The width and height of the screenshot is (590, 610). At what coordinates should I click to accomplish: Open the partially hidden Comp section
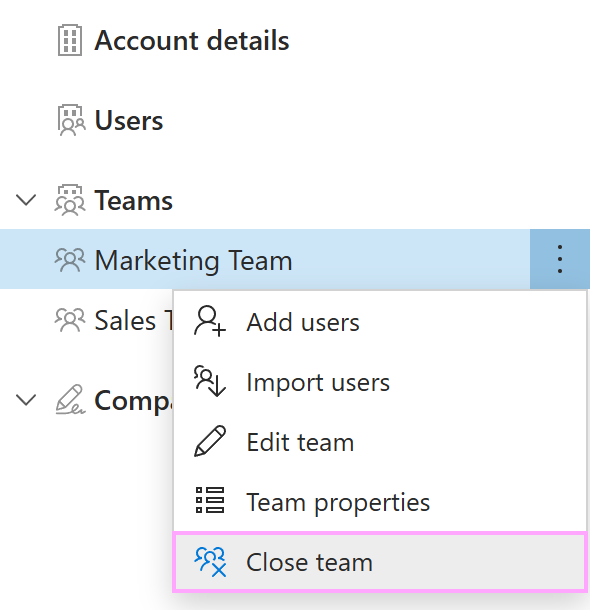coord(133,400)
